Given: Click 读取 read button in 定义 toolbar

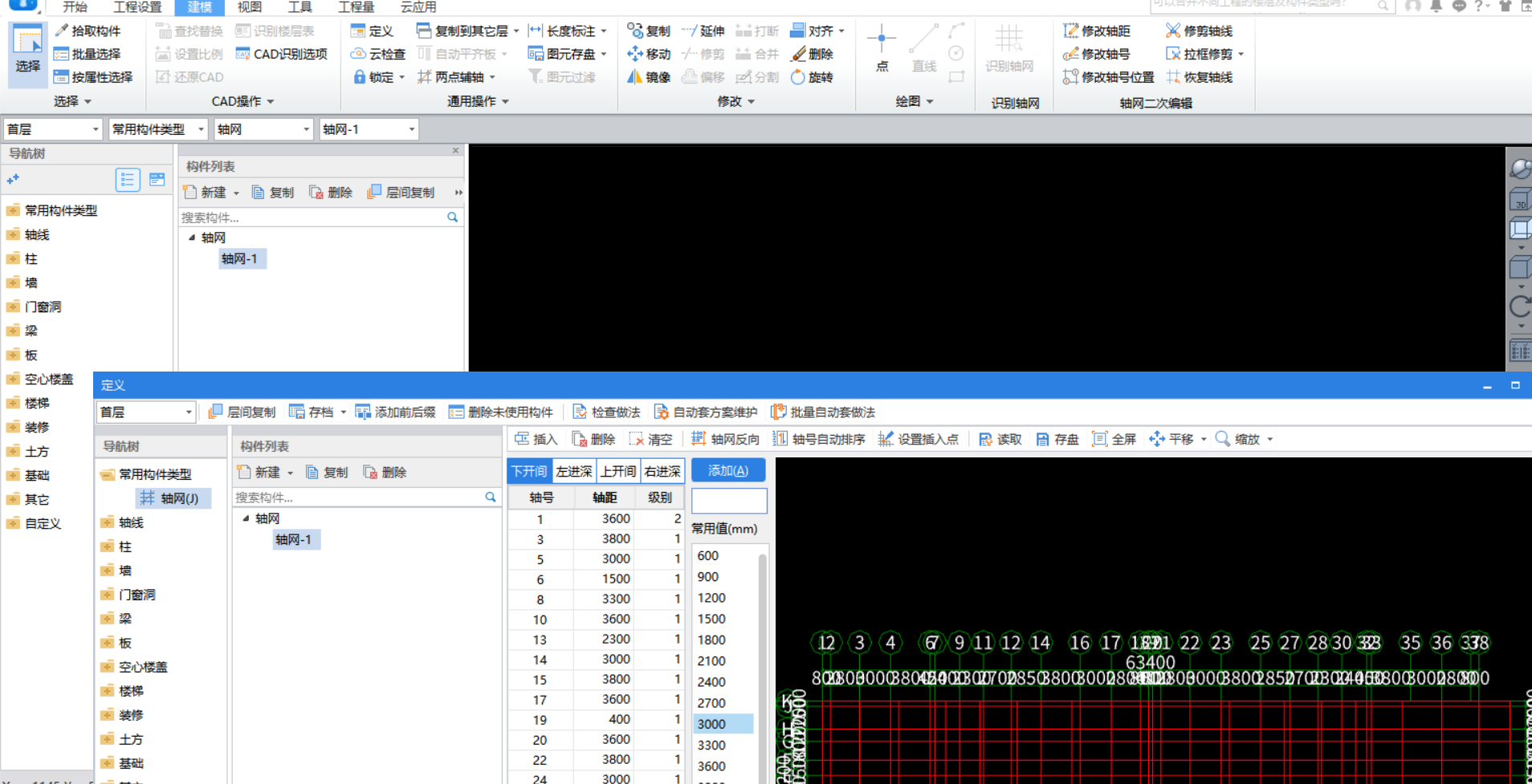Looking at the screenshot, I should pos(1000,439).
